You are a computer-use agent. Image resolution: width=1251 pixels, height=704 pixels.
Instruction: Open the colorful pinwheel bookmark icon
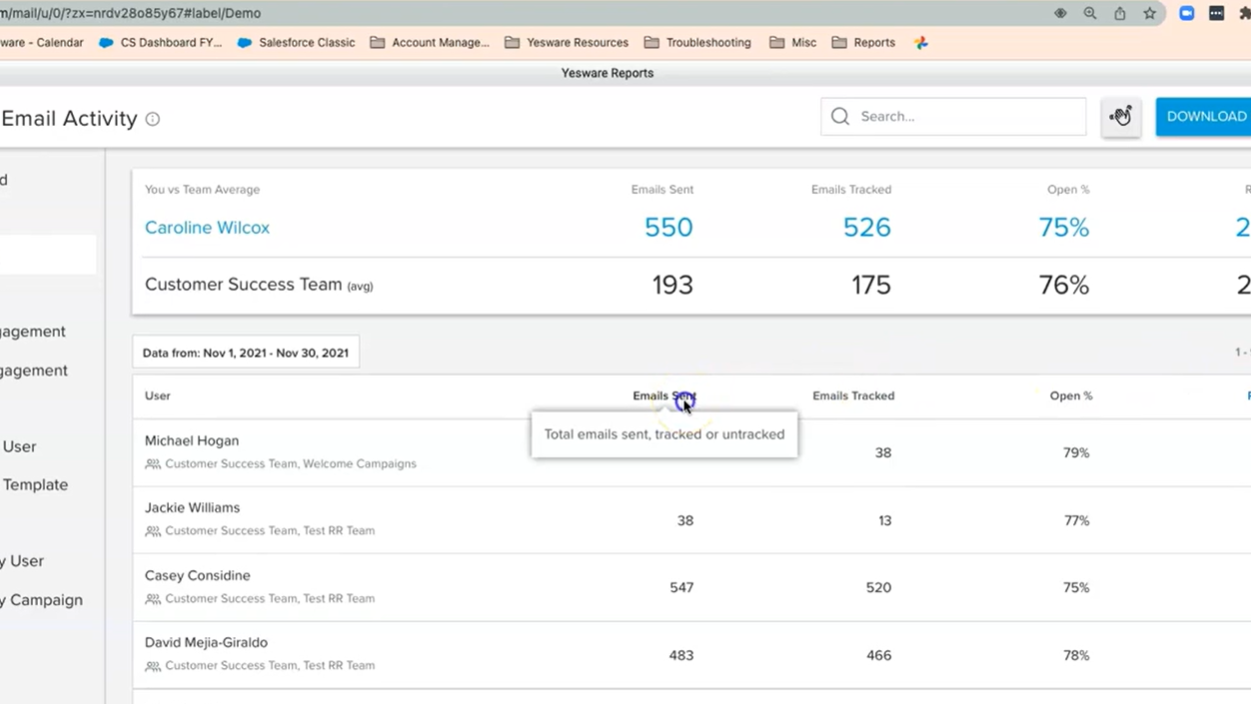921,43
